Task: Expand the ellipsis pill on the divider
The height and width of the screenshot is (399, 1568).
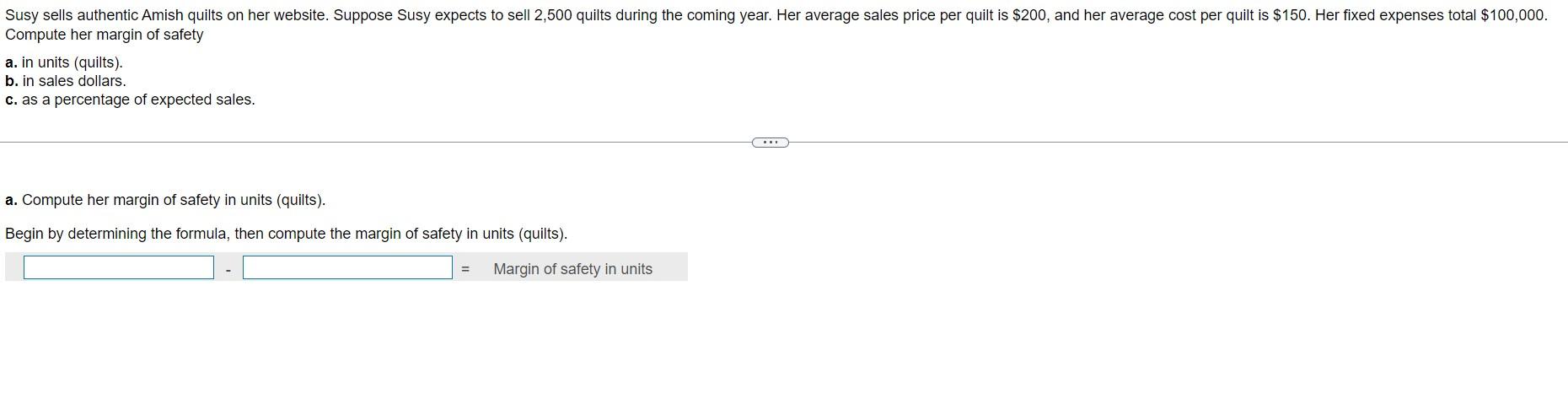Action: (770, 143)
